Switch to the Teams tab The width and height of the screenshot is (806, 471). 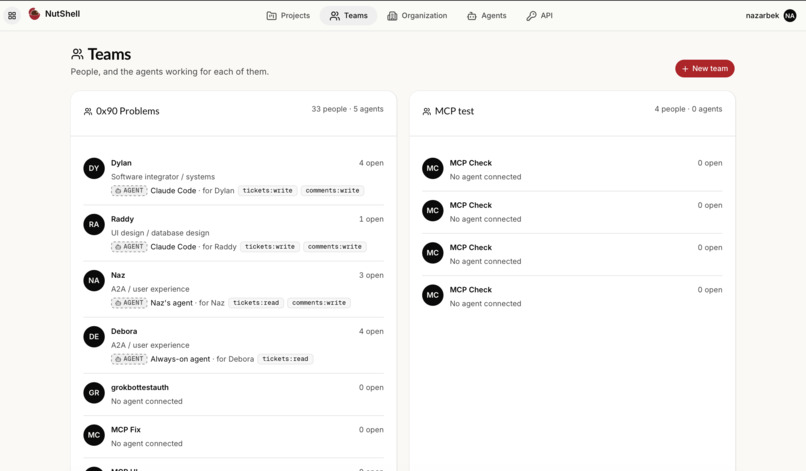pos(349,15)
